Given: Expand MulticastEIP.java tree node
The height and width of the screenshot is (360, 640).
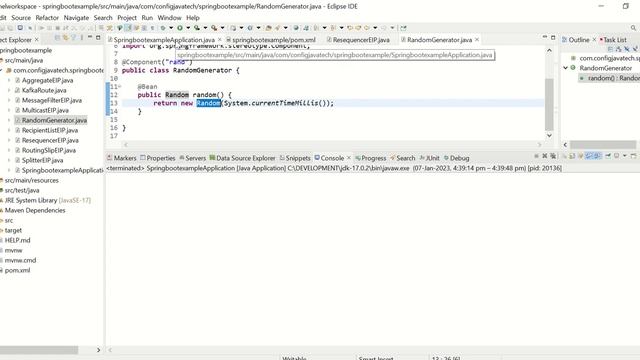Looking at the screenshot, I should pyautogui.click(x=9, y=110).
